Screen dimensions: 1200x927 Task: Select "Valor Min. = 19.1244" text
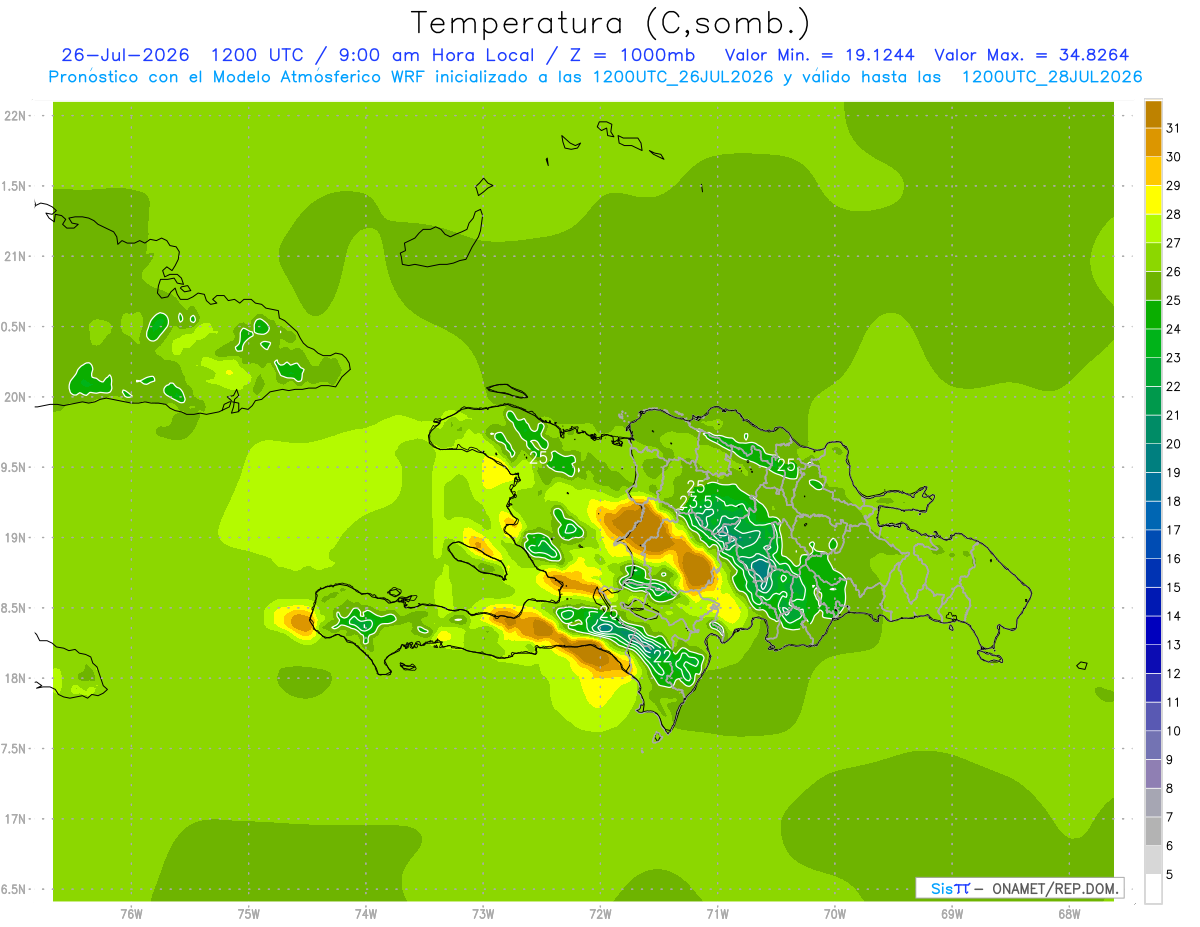point(819,55)
